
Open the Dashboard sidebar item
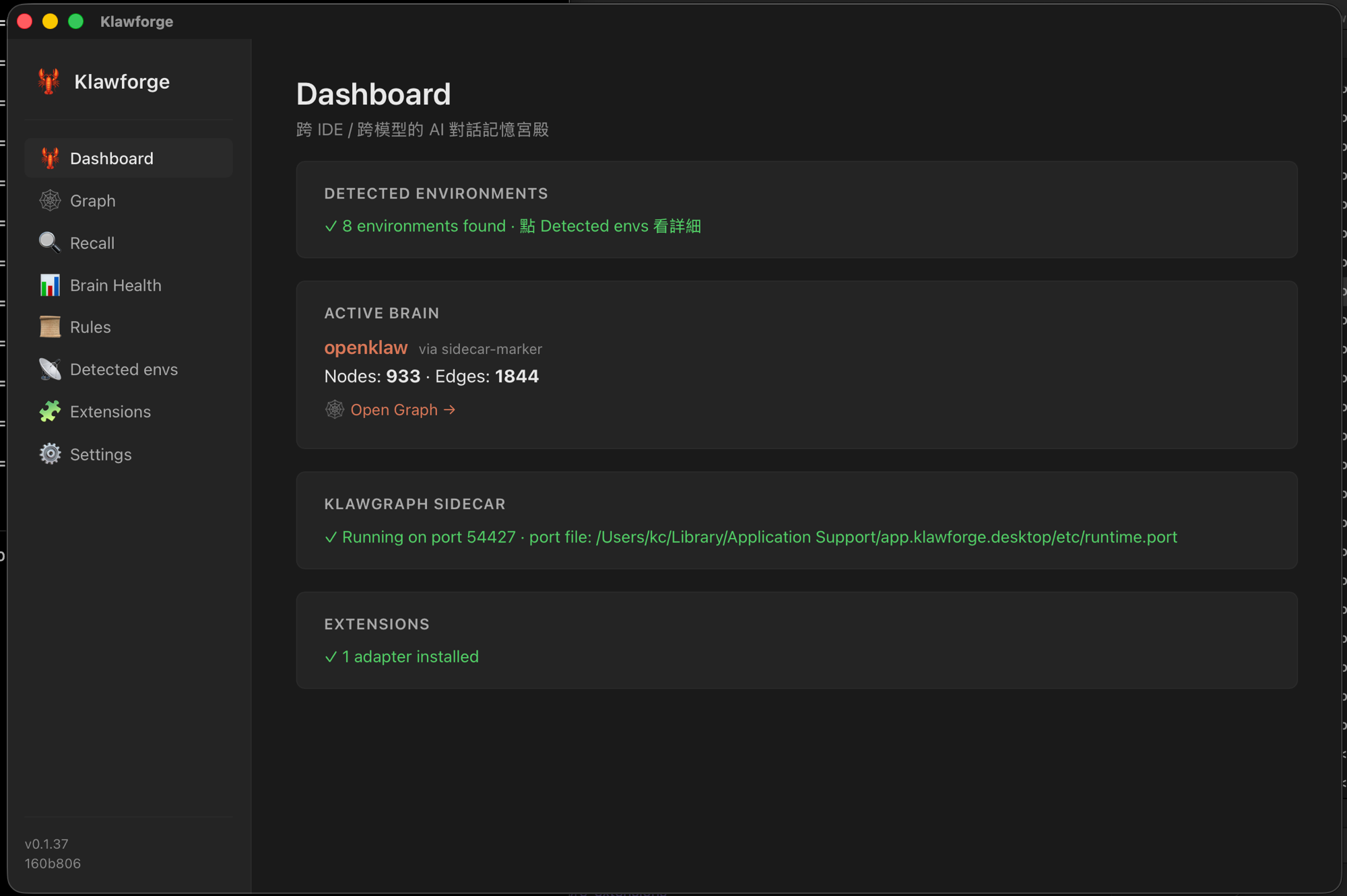[x=129, y=158]
